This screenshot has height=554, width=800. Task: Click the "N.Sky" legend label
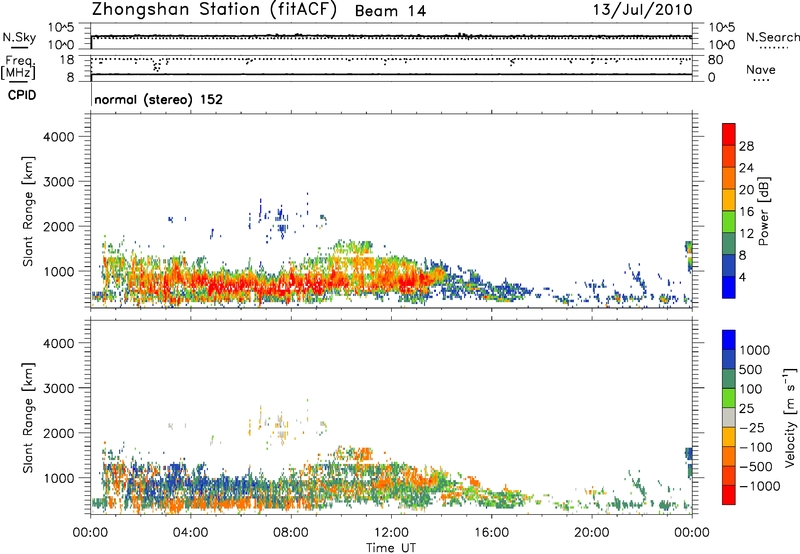(19, 37)
